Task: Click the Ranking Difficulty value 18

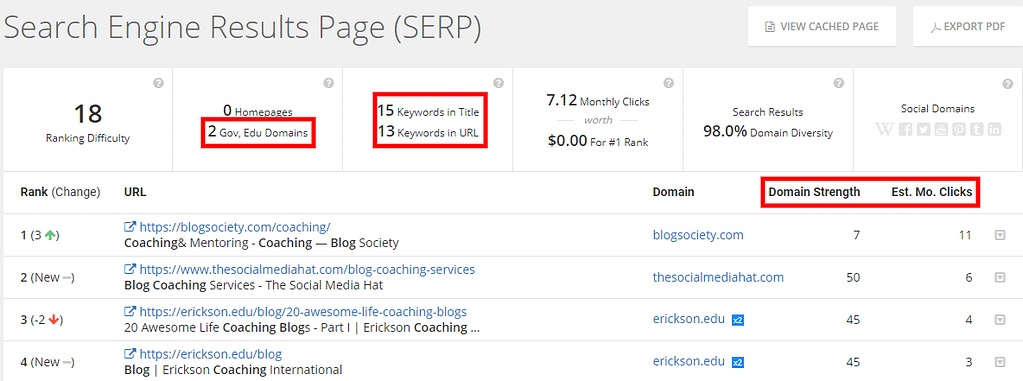Action: (x=87, y=114)
